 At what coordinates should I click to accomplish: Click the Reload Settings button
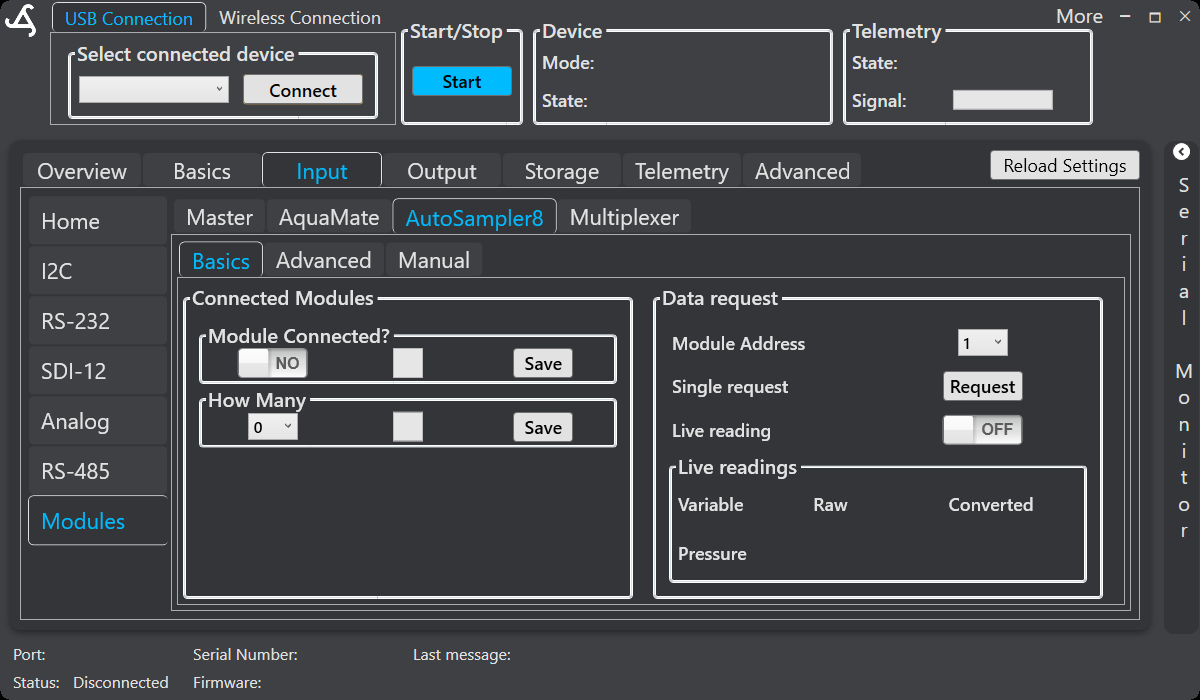(x=1065, y=165)
